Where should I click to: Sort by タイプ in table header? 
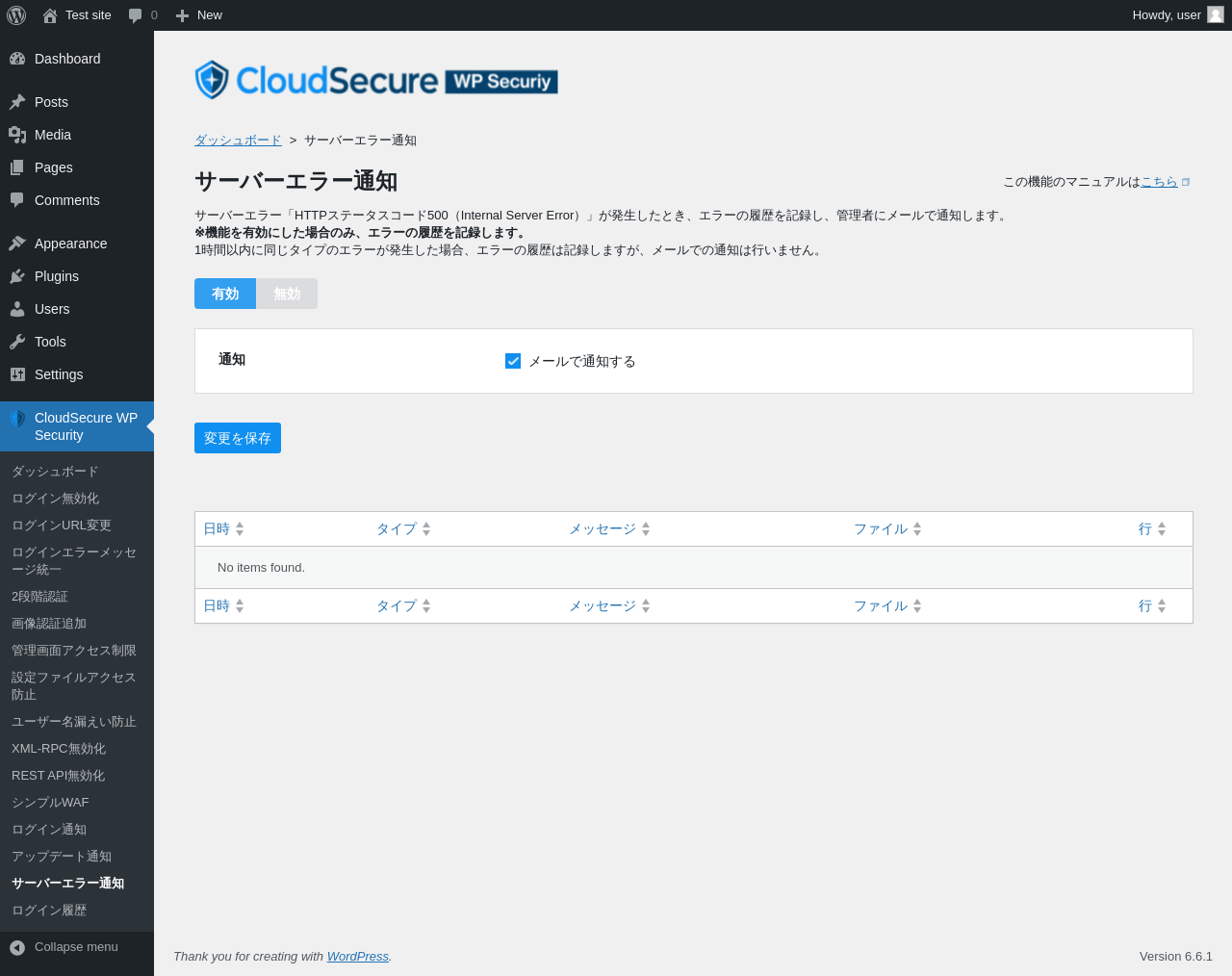pyautogui.click(x=403, y=529)
